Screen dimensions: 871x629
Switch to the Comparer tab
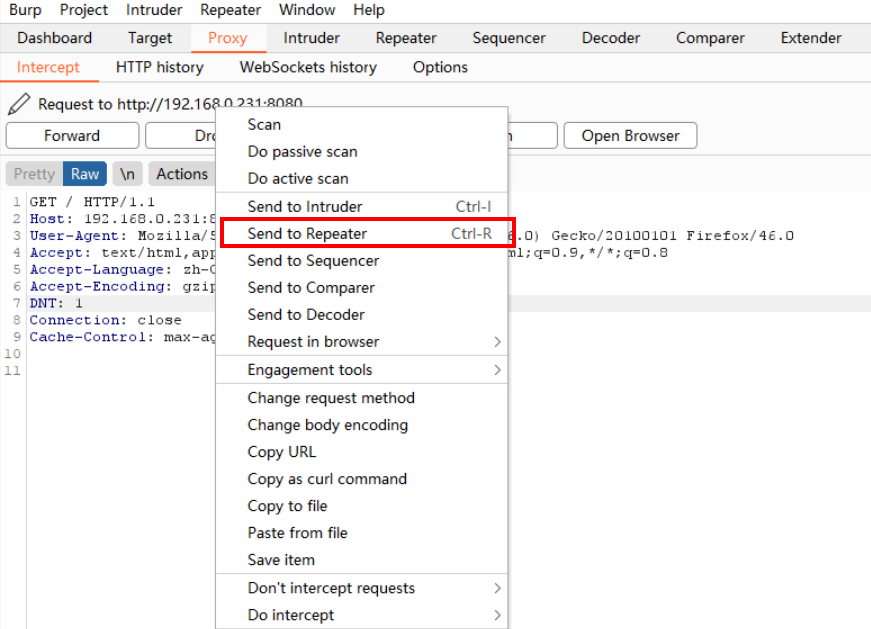(x=710, y=38)
